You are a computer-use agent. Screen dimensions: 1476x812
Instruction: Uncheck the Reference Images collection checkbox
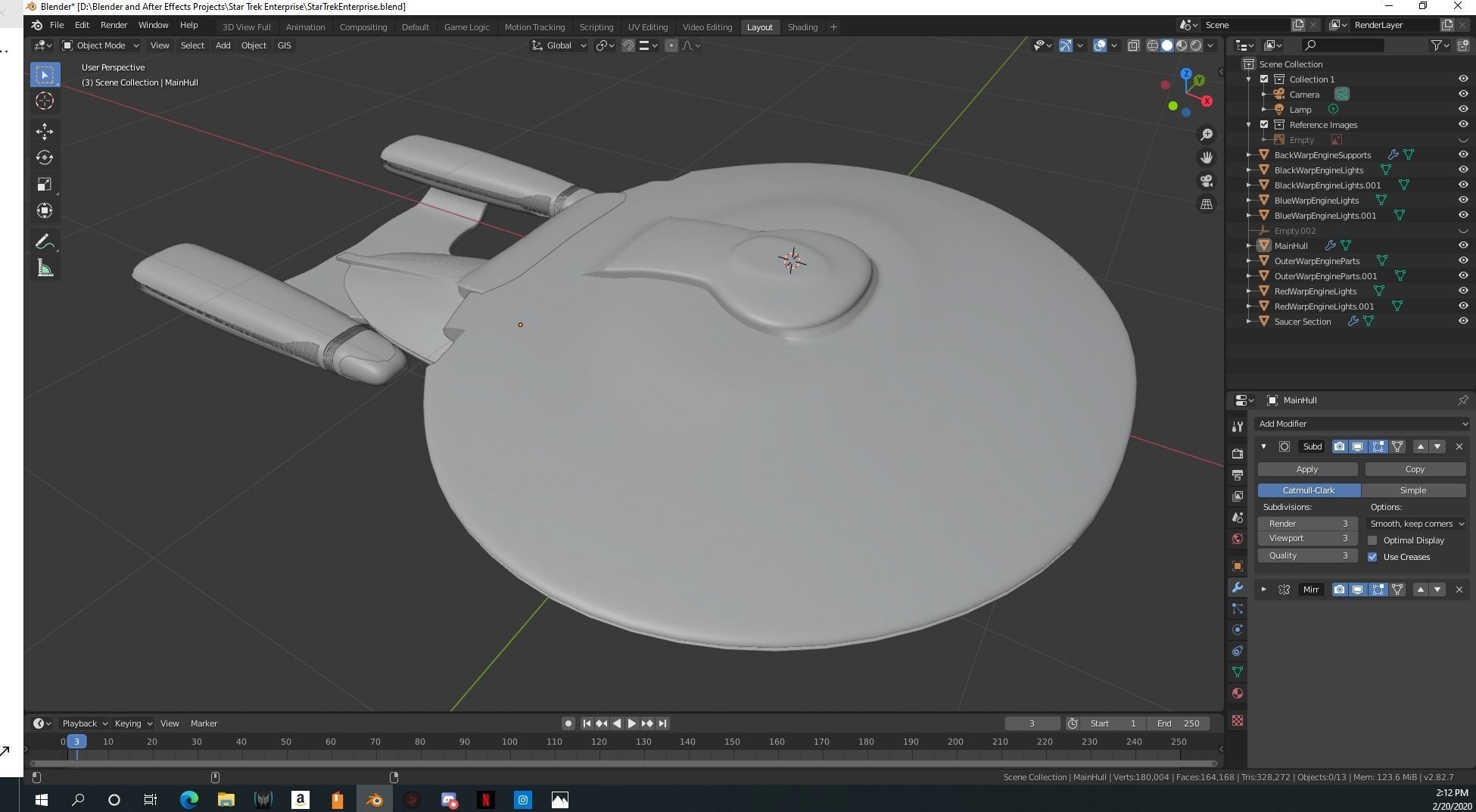[1264, 124]
